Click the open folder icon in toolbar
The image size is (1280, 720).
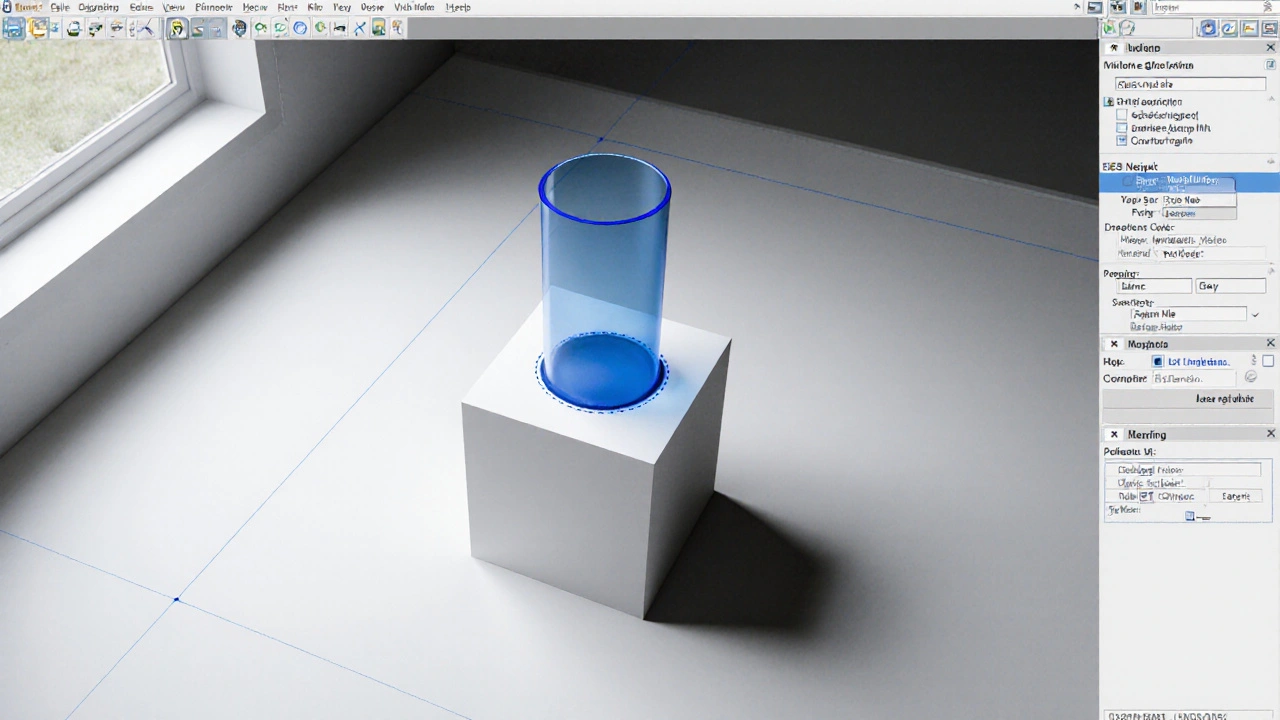(x=39, y=28)
